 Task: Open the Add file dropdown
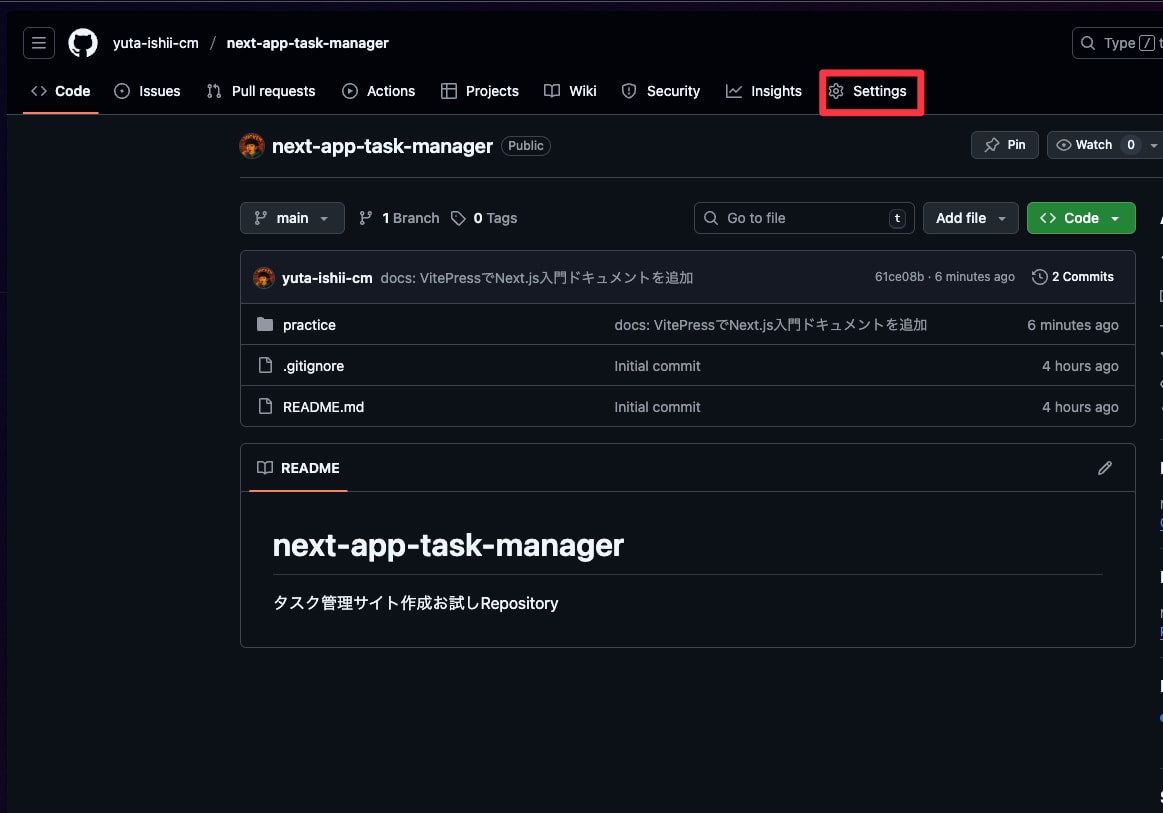(970, 218)
